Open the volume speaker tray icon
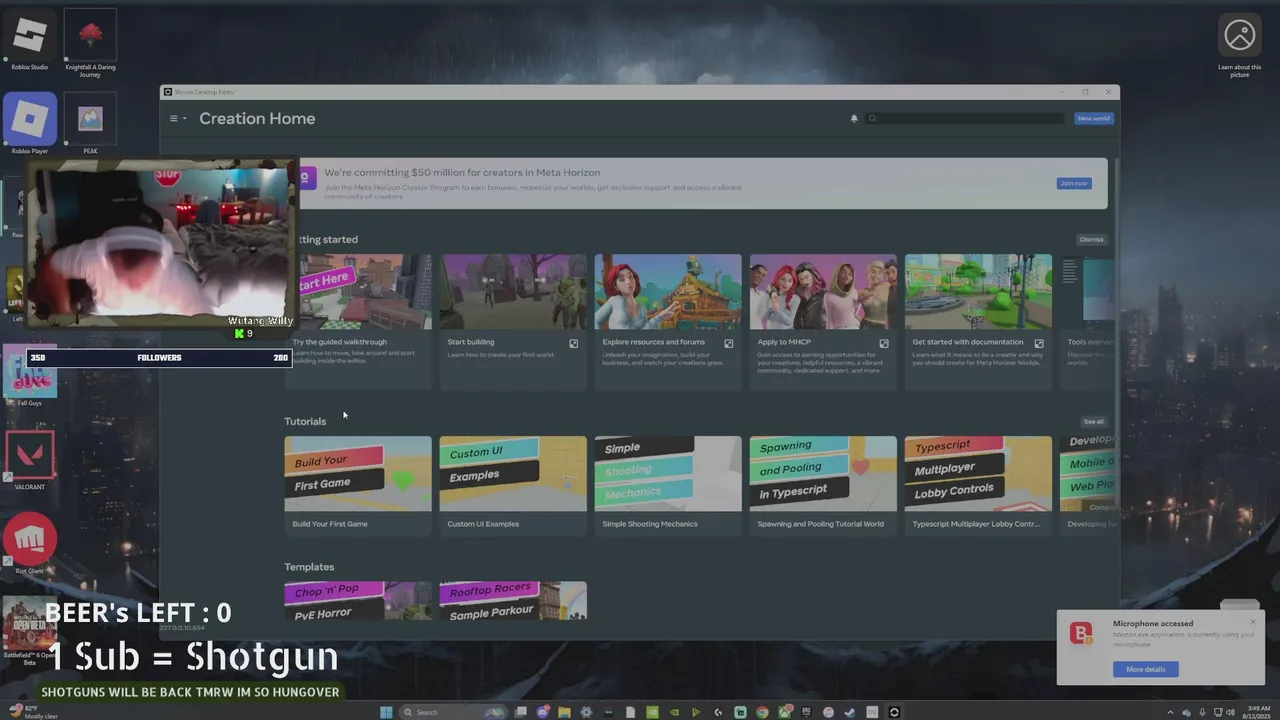The height and width of the screenshot is (720, 1280). pyautogui.click(x=1231, y=712)
